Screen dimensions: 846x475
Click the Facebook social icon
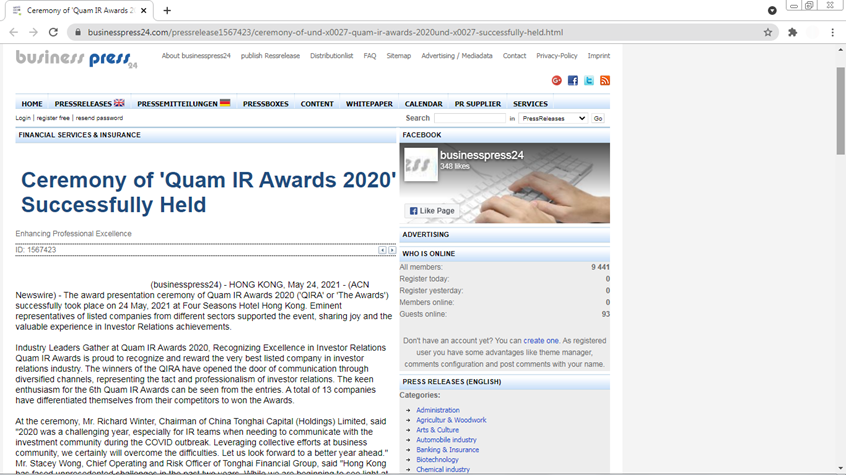[x=573, y=80]
